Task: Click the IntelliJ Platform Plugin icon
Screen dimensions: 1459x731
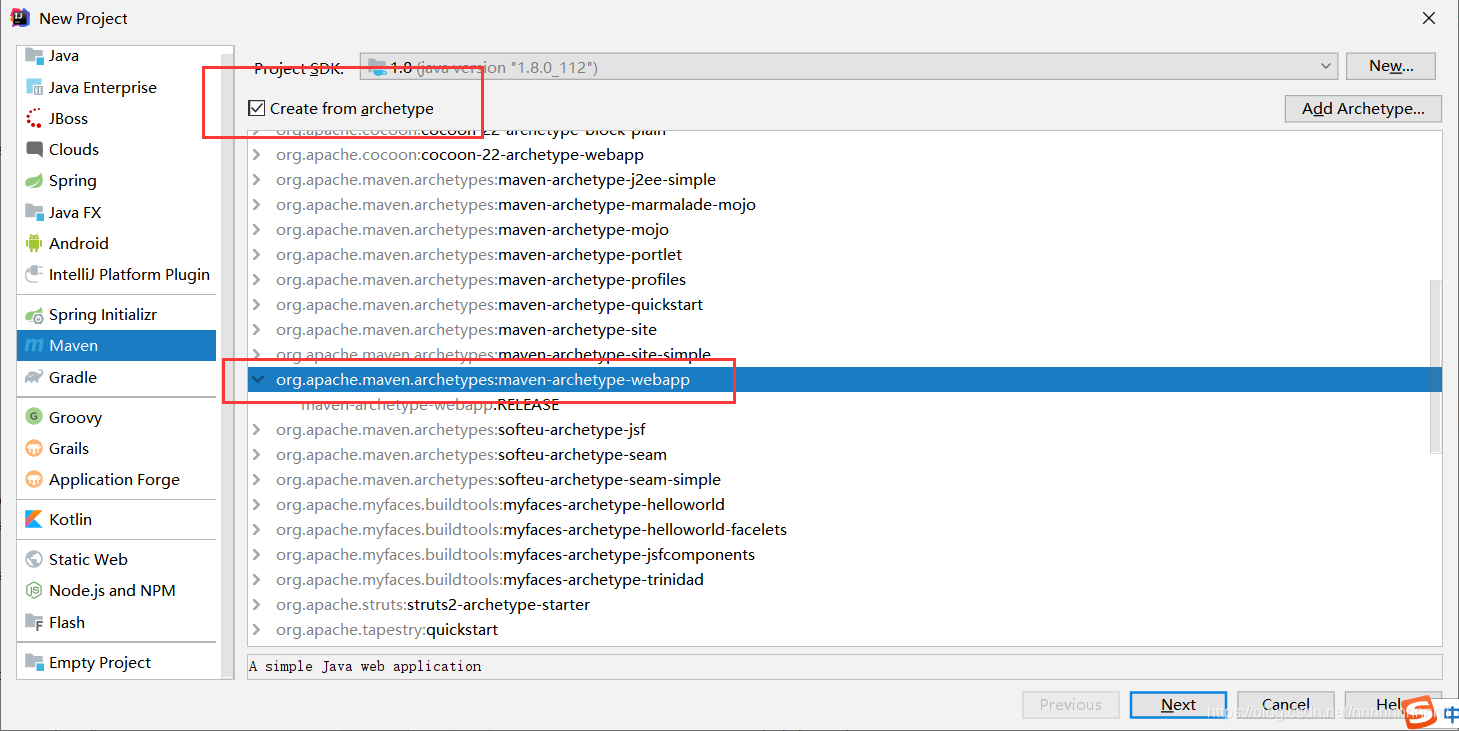Action: point(34,274)
